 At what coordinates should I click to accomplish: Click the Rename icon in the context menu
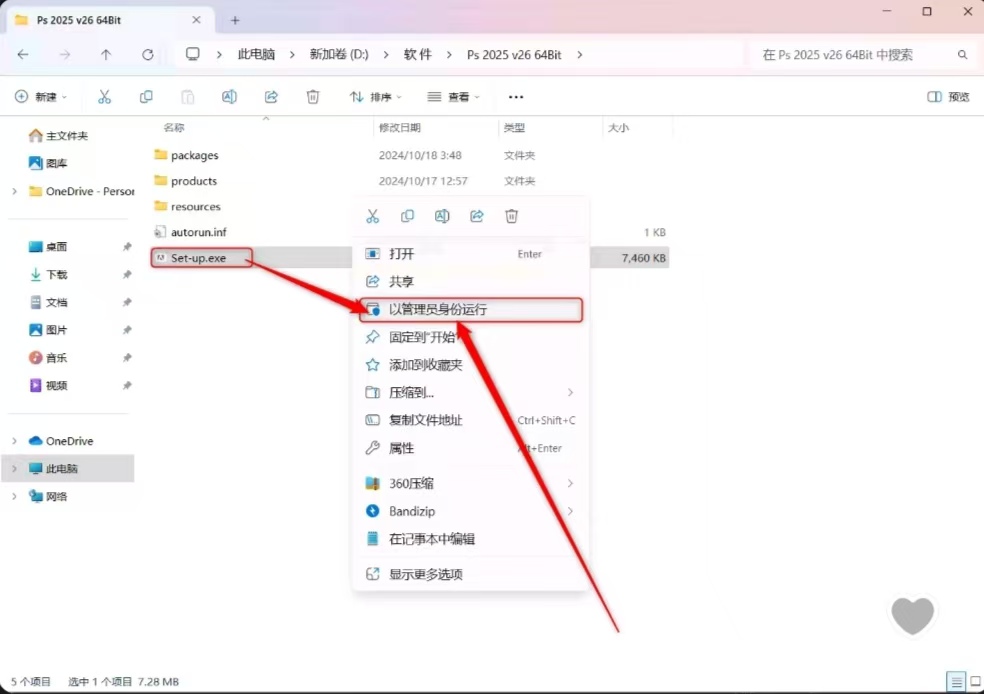442,216
